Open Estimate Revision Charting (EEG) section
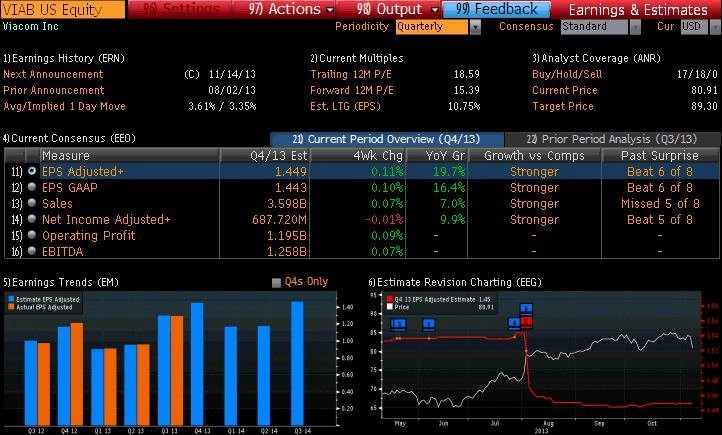This screenshot has width=722, height=435. (455, 282)
